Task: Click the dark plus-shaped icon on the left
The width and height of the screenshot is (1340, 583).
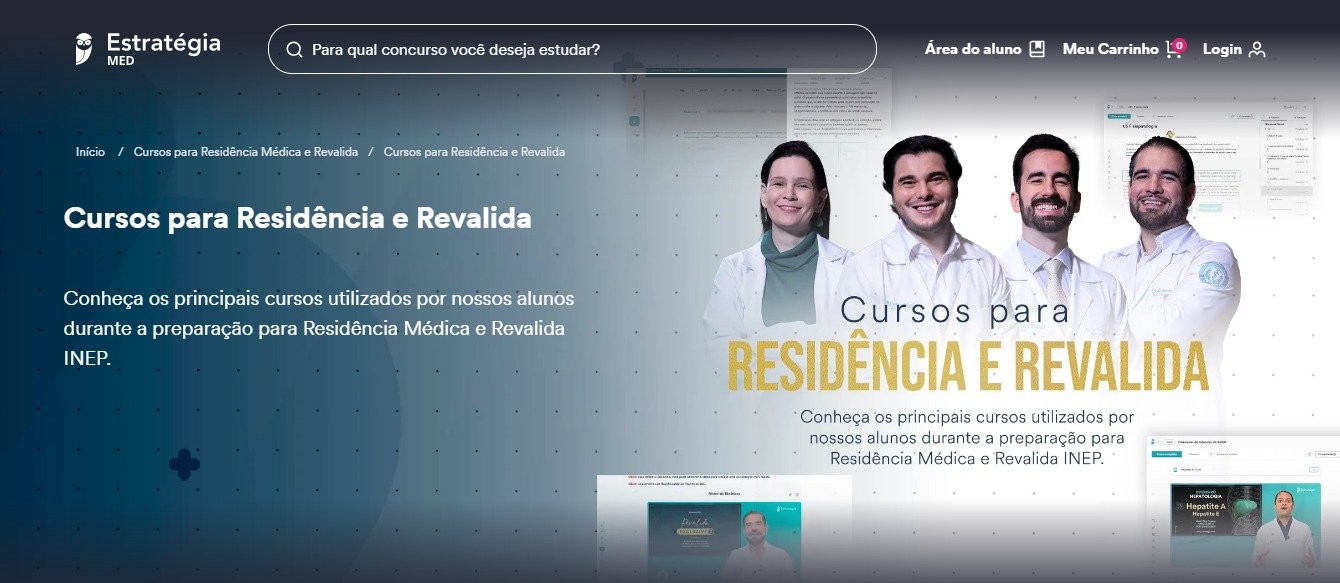Action: click(x=184, y=464)
